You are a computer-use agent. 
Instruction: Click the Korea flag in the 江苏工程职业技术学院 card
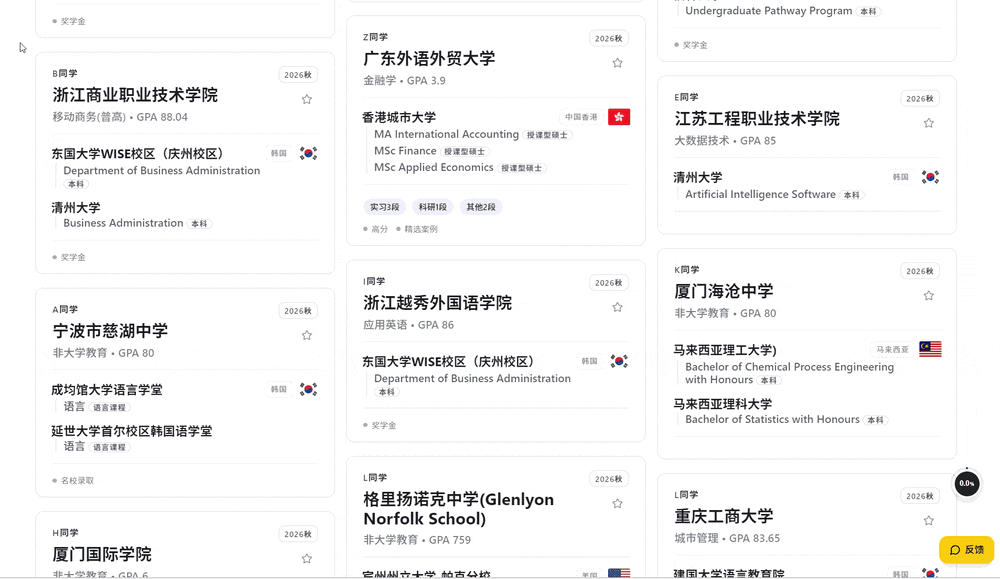coord(930,177)
